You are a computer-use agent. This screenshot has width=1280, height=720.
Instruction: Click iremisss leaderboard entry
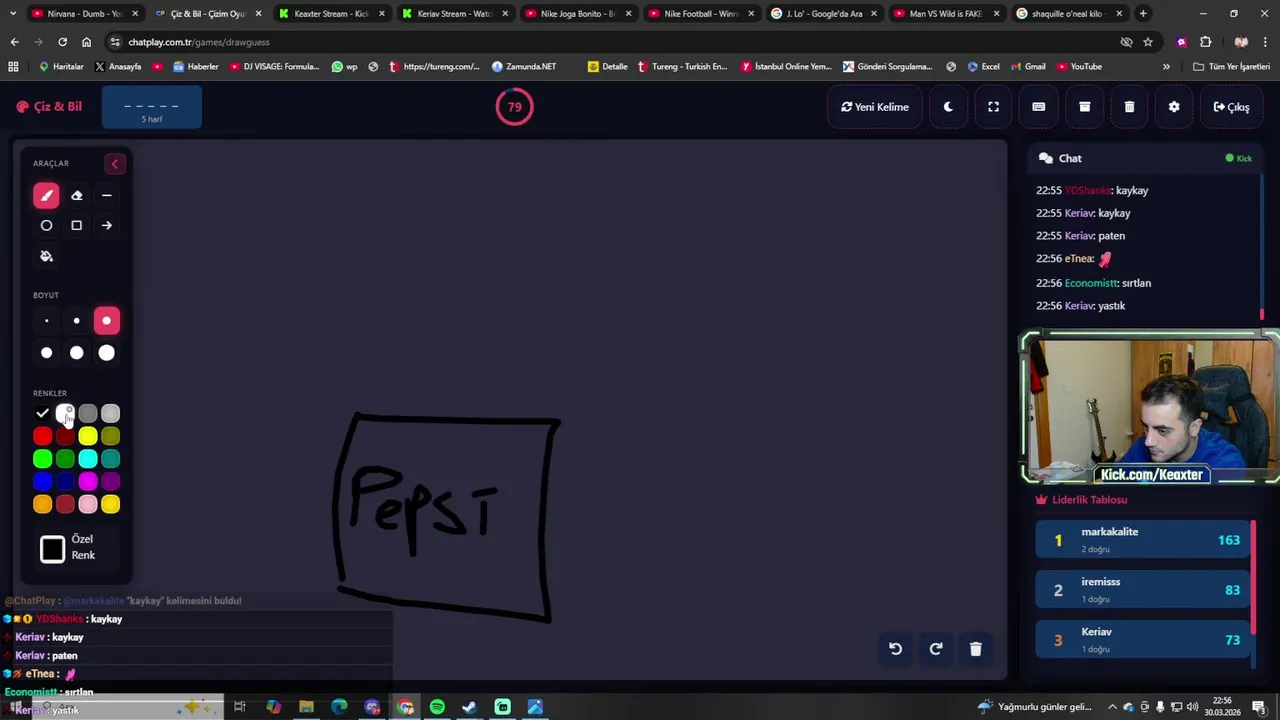click(x=1143, y=590)
